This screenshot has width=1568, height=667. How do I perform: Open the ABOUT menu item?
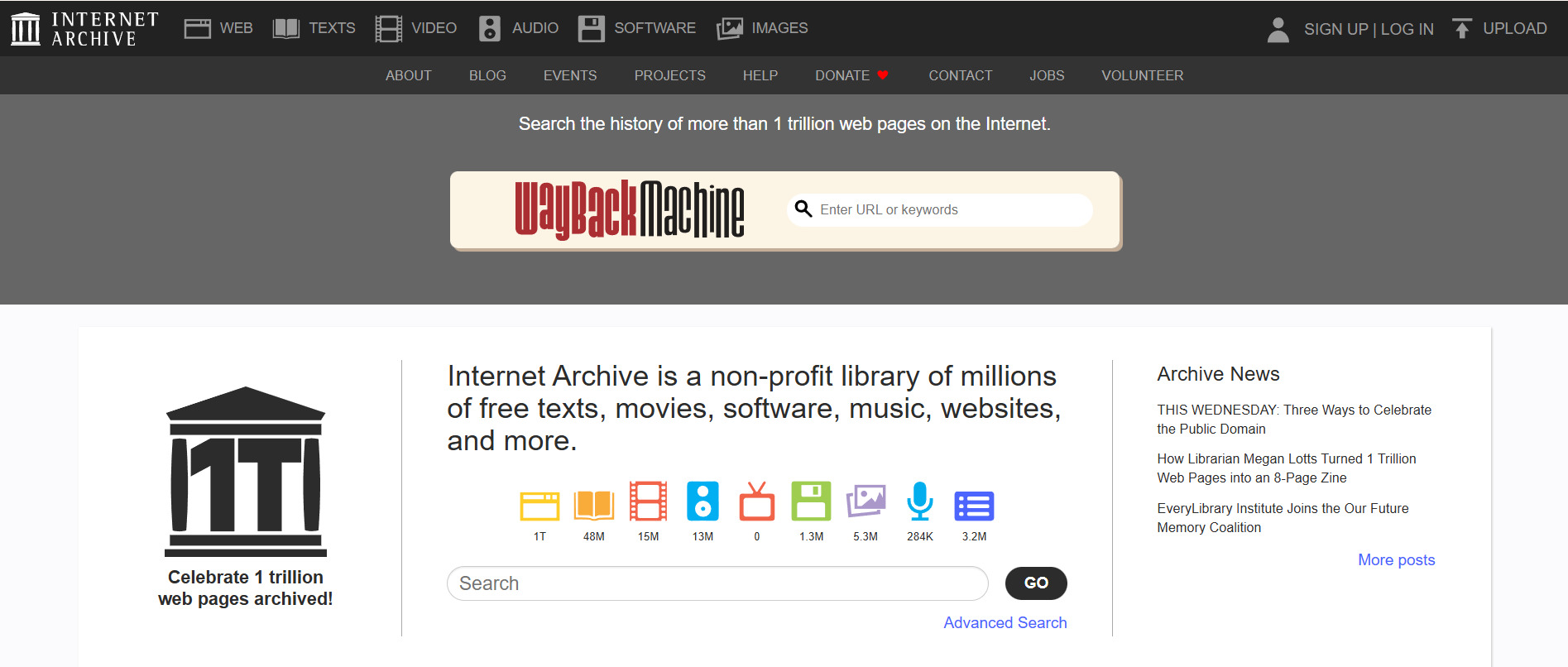tap(409, 75)
